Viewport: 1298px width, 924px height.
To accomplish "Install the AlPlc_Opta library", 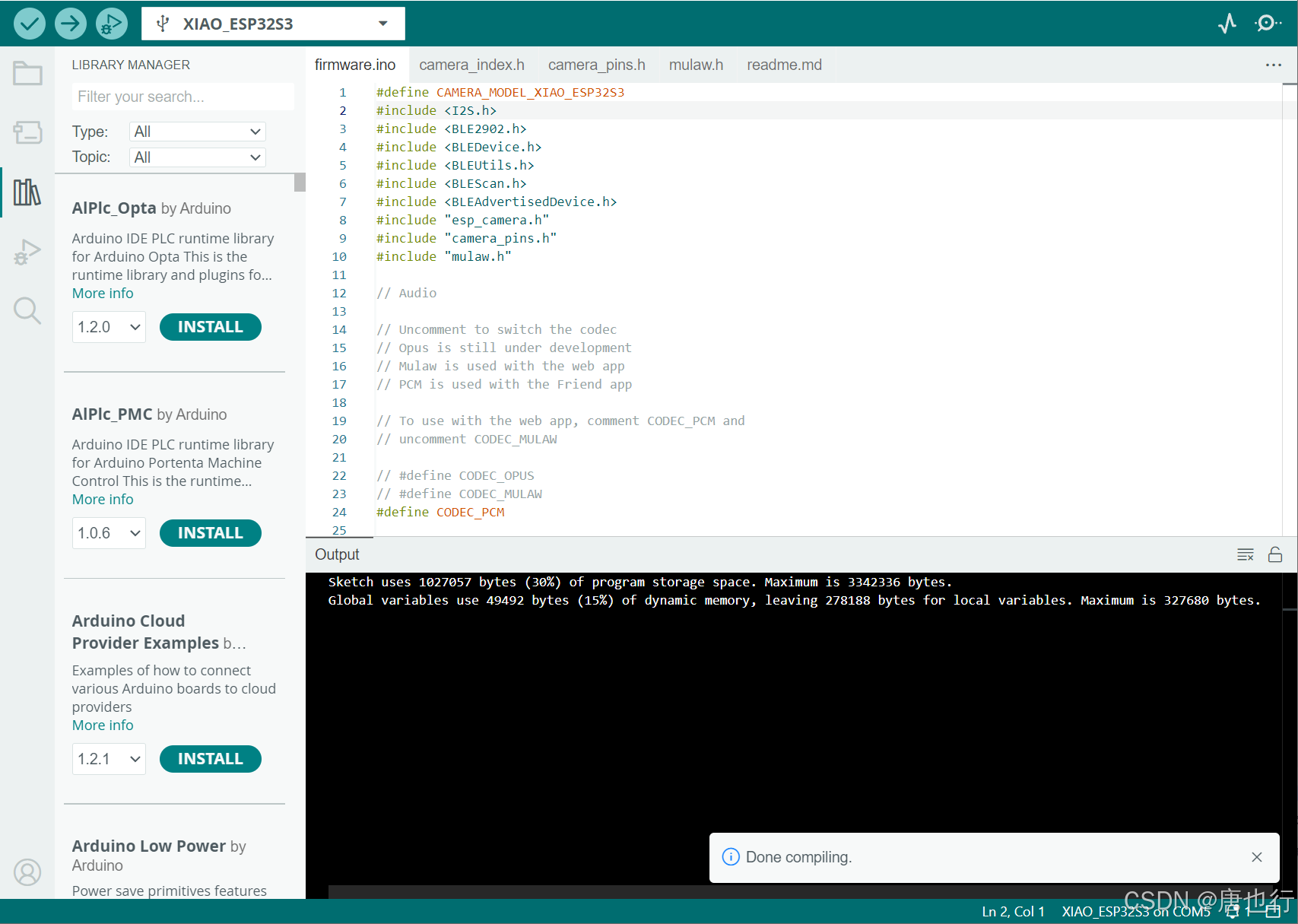I will [211, 327].
